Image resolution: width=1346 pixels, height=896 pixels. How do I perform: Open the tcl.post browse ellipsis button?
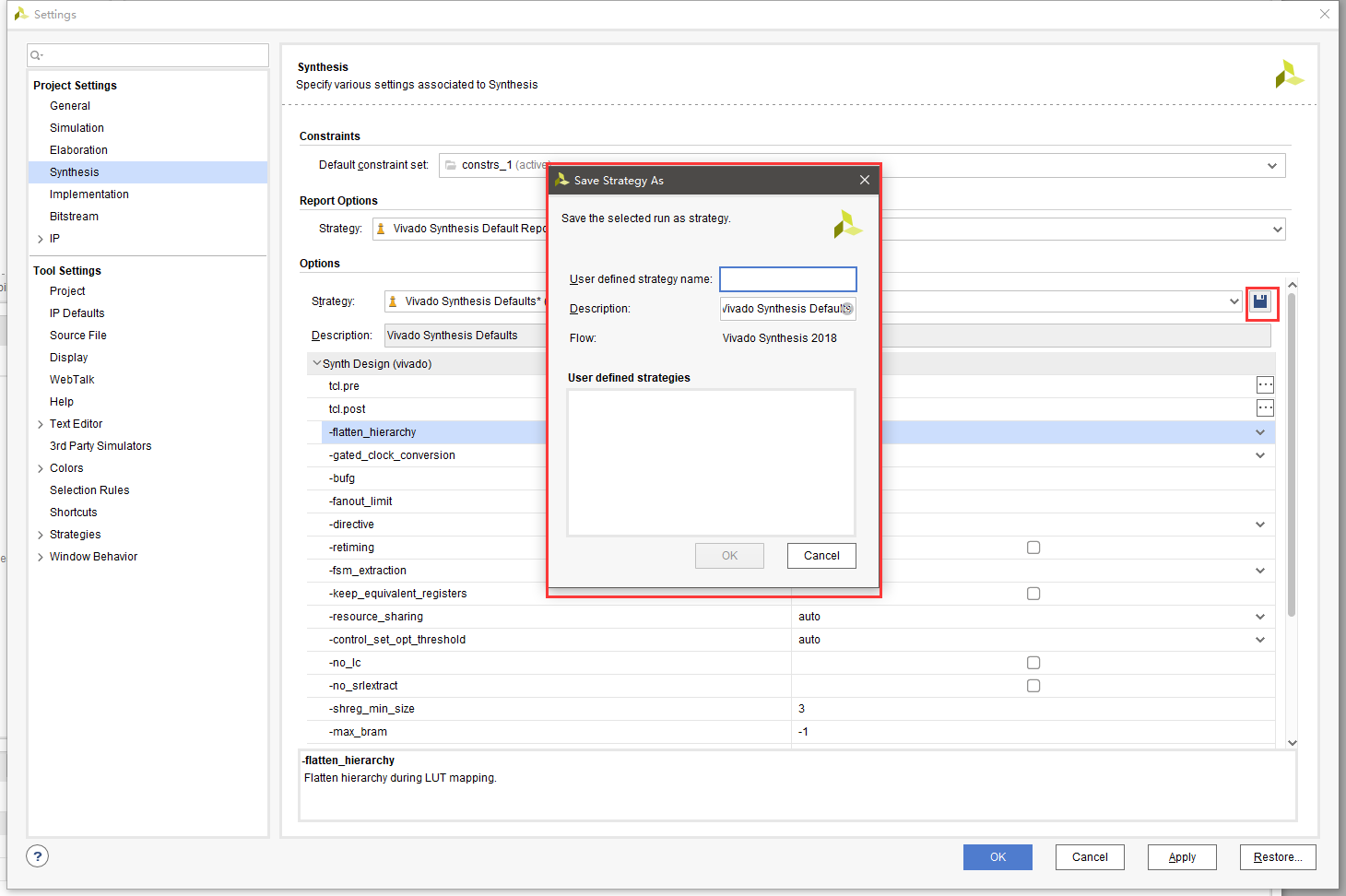[x=1265, y=408]
